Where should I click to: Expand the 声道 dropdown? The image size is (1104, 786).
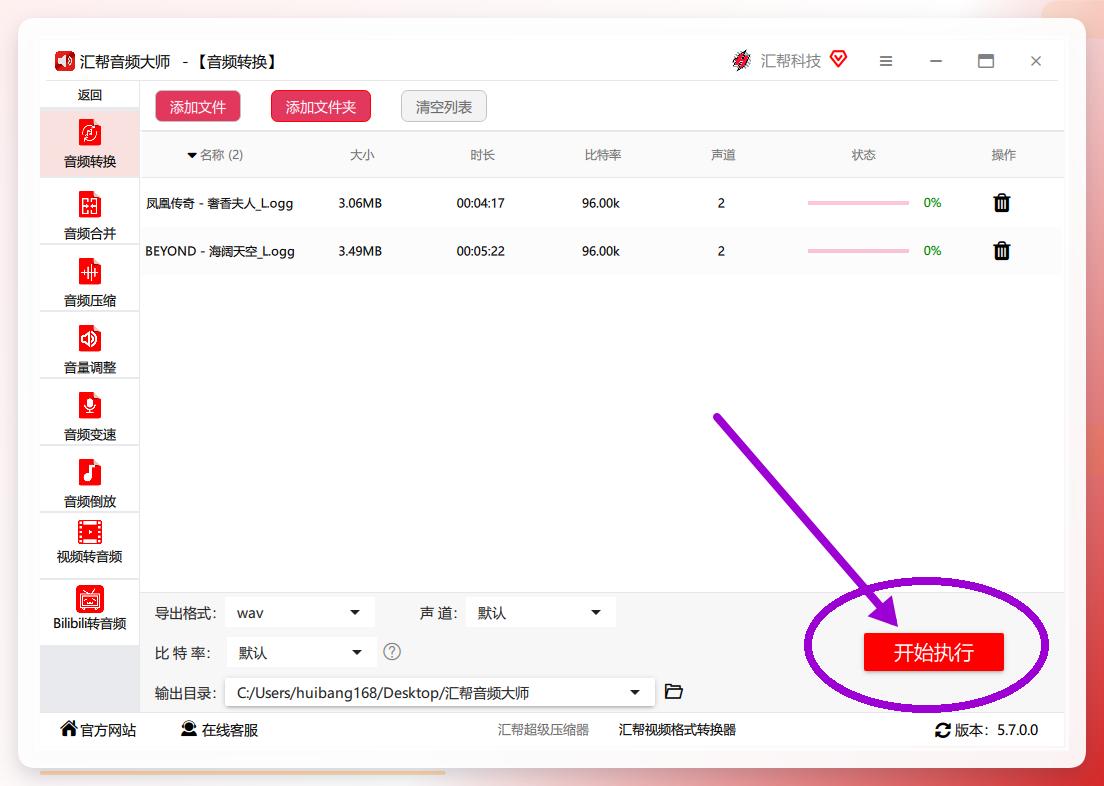[541, 613]
